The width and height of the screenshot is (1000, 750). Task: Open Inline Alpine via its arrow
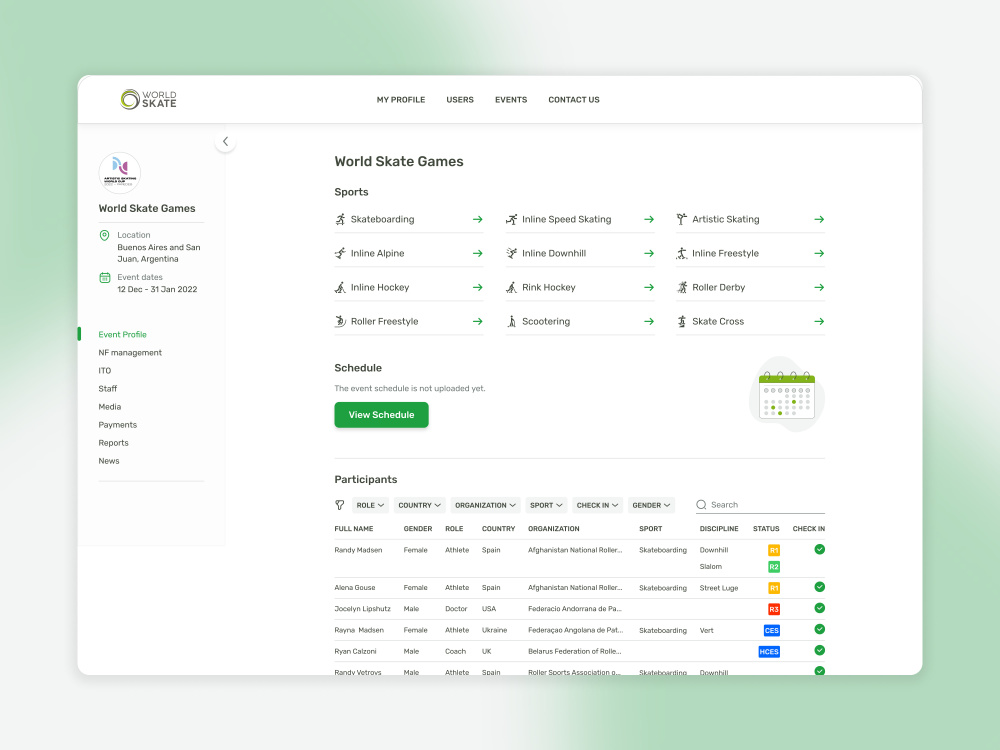point(478,253)
